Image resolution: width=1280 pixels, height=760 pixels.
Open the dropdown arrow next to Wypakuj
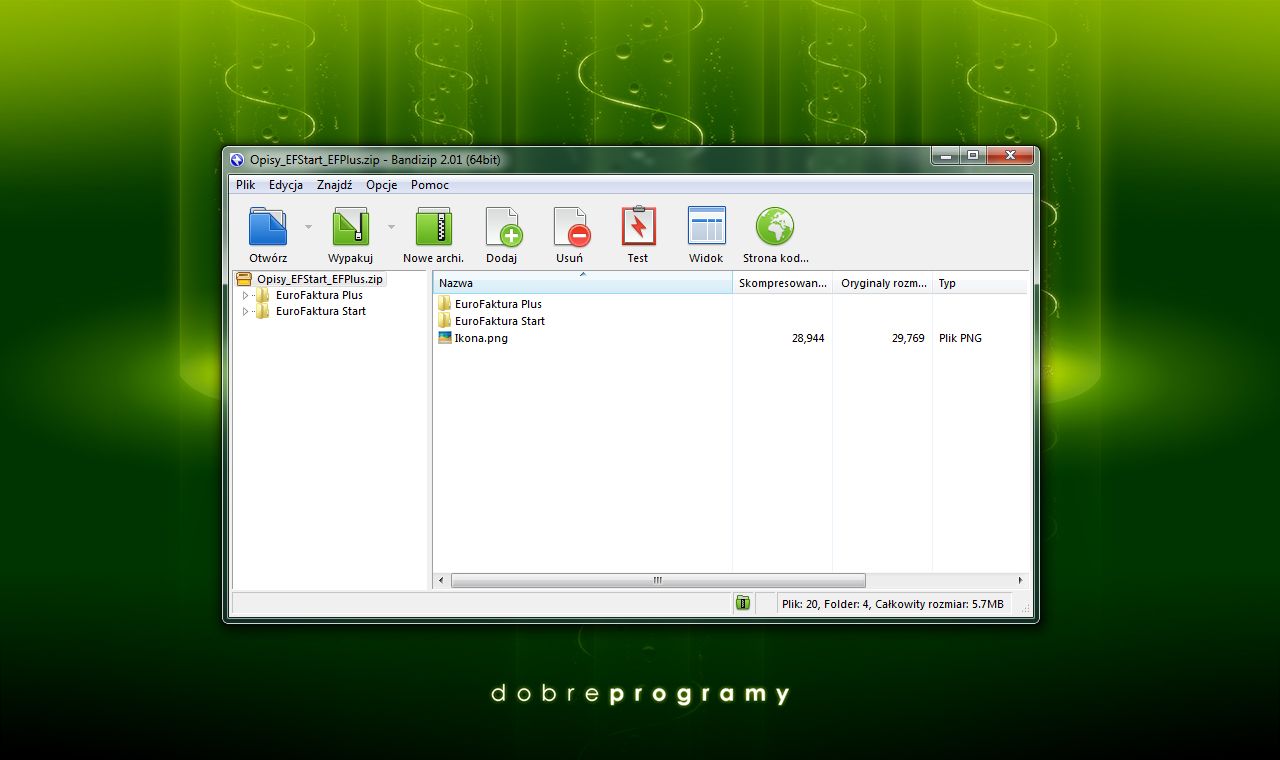[391, 227]
